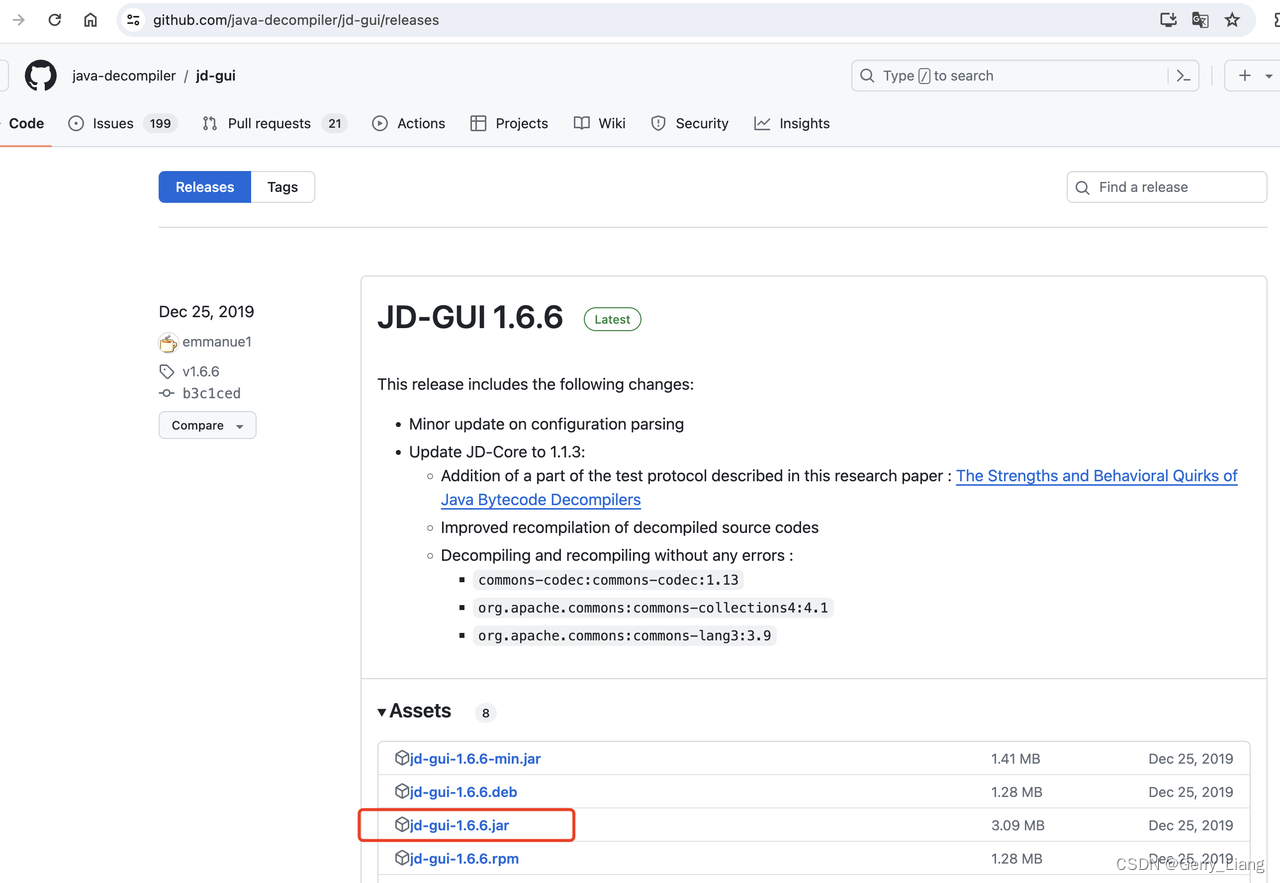
Task: Click the commons-codec:commons-codec:1.13 code text
Action: click(x=610, y=580)
